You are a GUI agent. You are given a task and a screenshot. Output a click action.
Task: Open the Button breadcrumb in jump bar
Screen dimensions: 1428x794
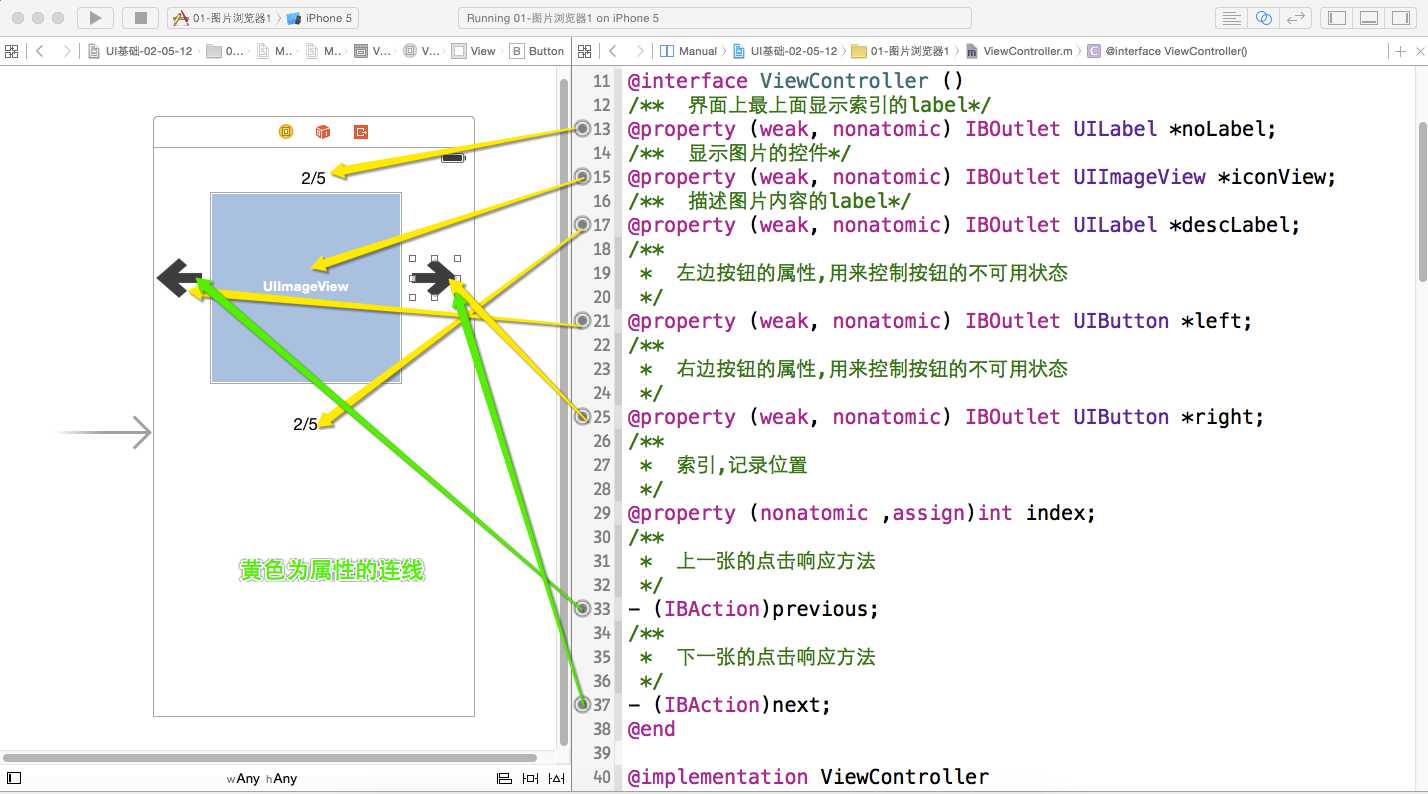coord(537,51)
